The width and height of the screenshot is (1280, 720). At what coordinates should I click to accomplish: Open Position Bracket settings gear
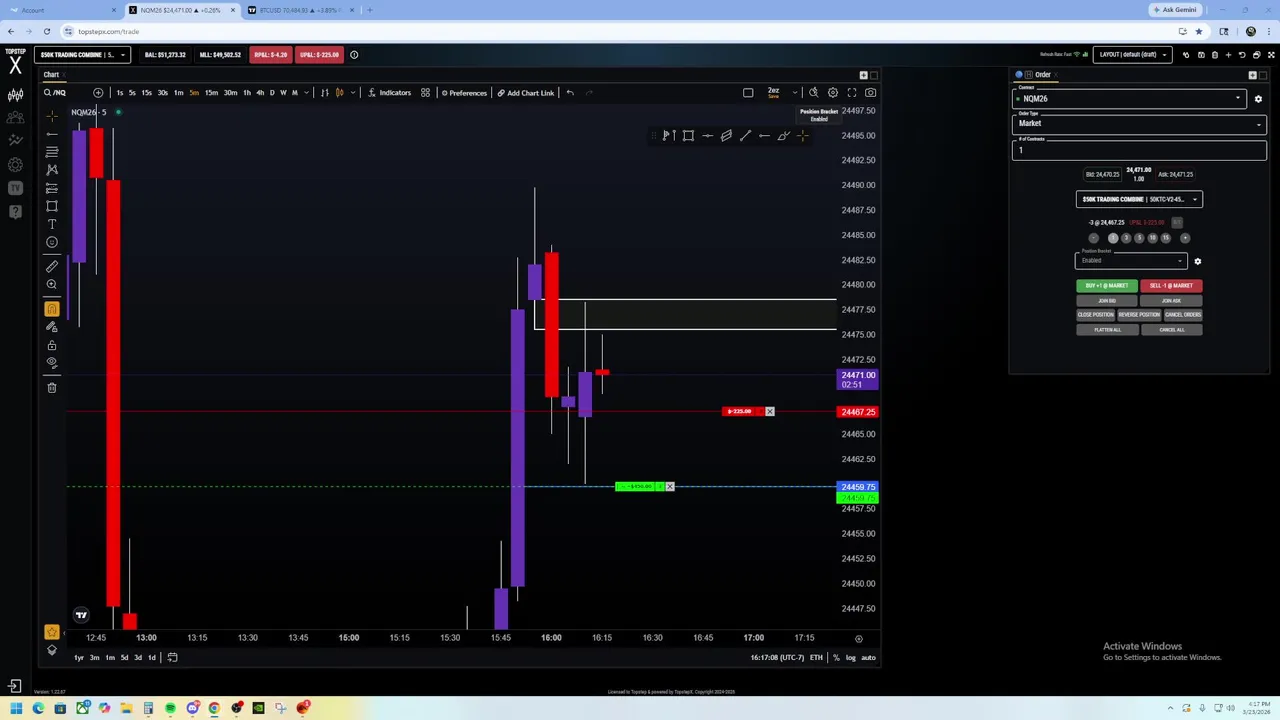[x=1197, y=261]
